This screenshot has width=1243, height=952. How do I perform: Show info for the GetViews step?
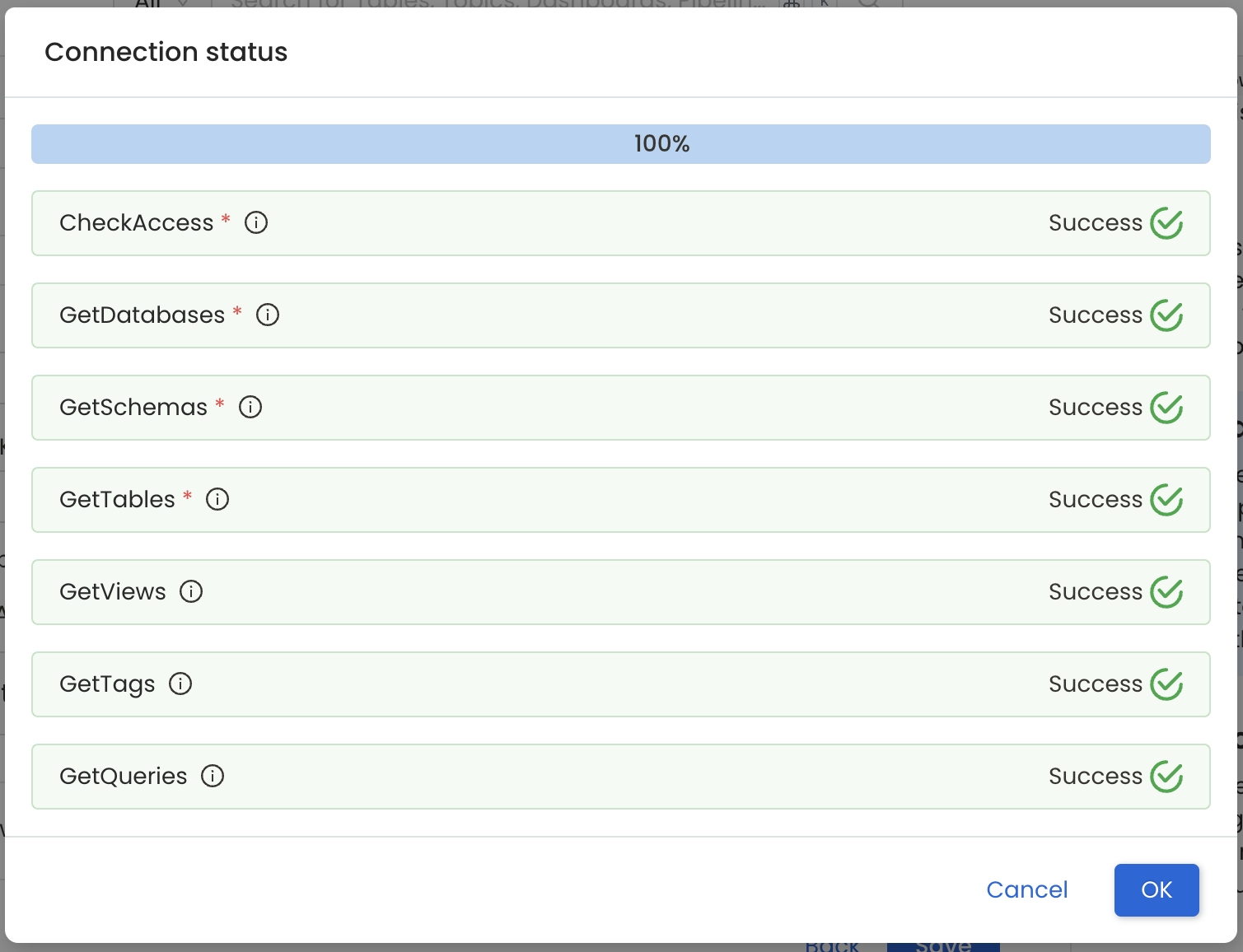coord(191,591)
